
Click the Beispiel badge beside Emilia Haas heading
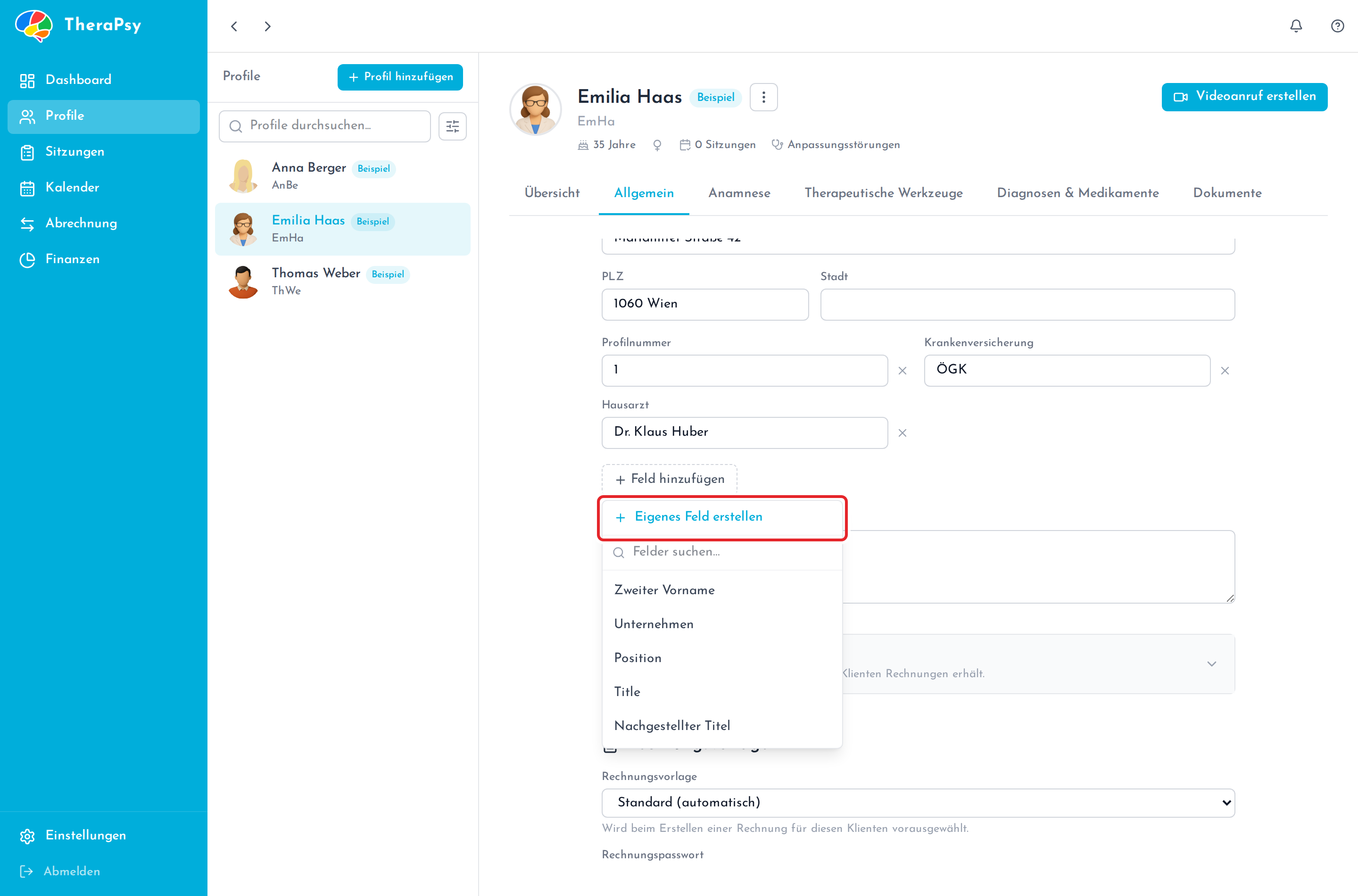[x=715, y=98]
